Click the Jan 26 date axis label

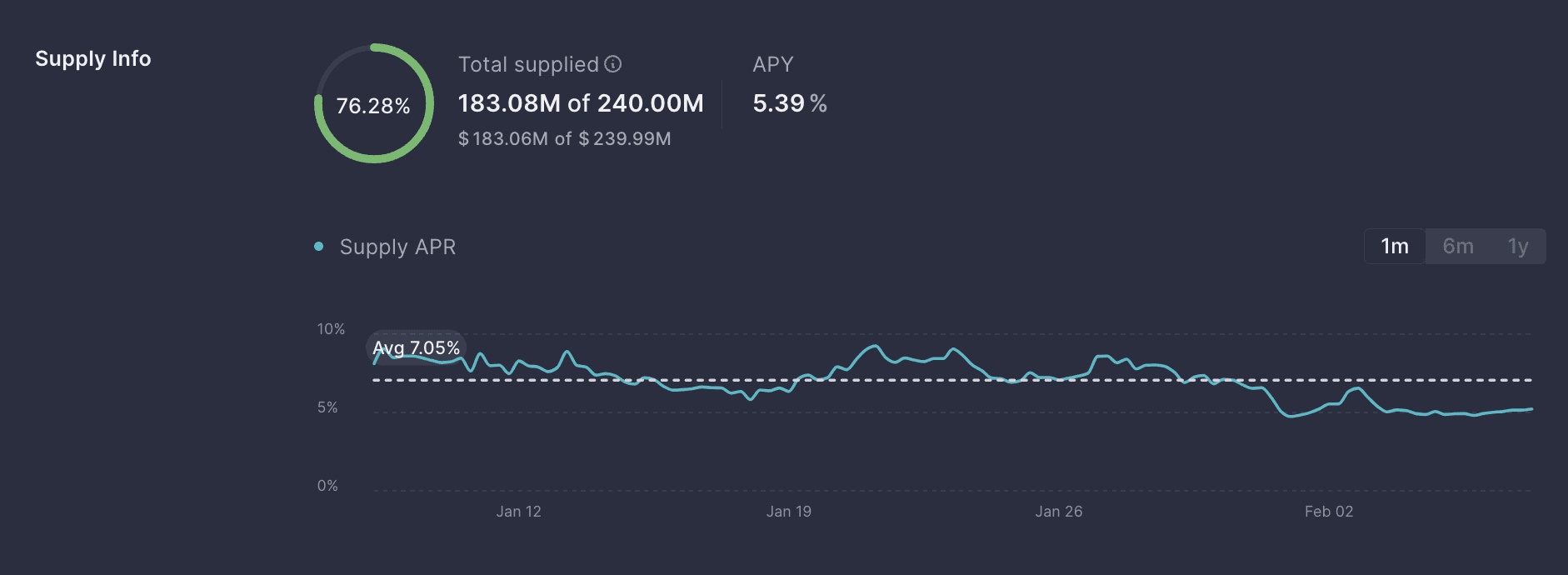[x=1058, y=512]
